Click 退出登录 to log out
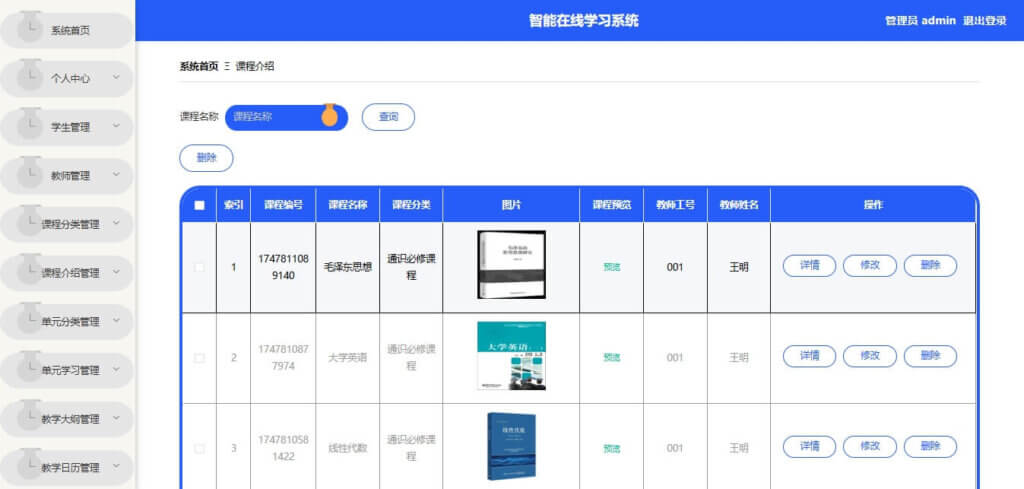Viewport: 1024px width, 489px height. (984, 20)
